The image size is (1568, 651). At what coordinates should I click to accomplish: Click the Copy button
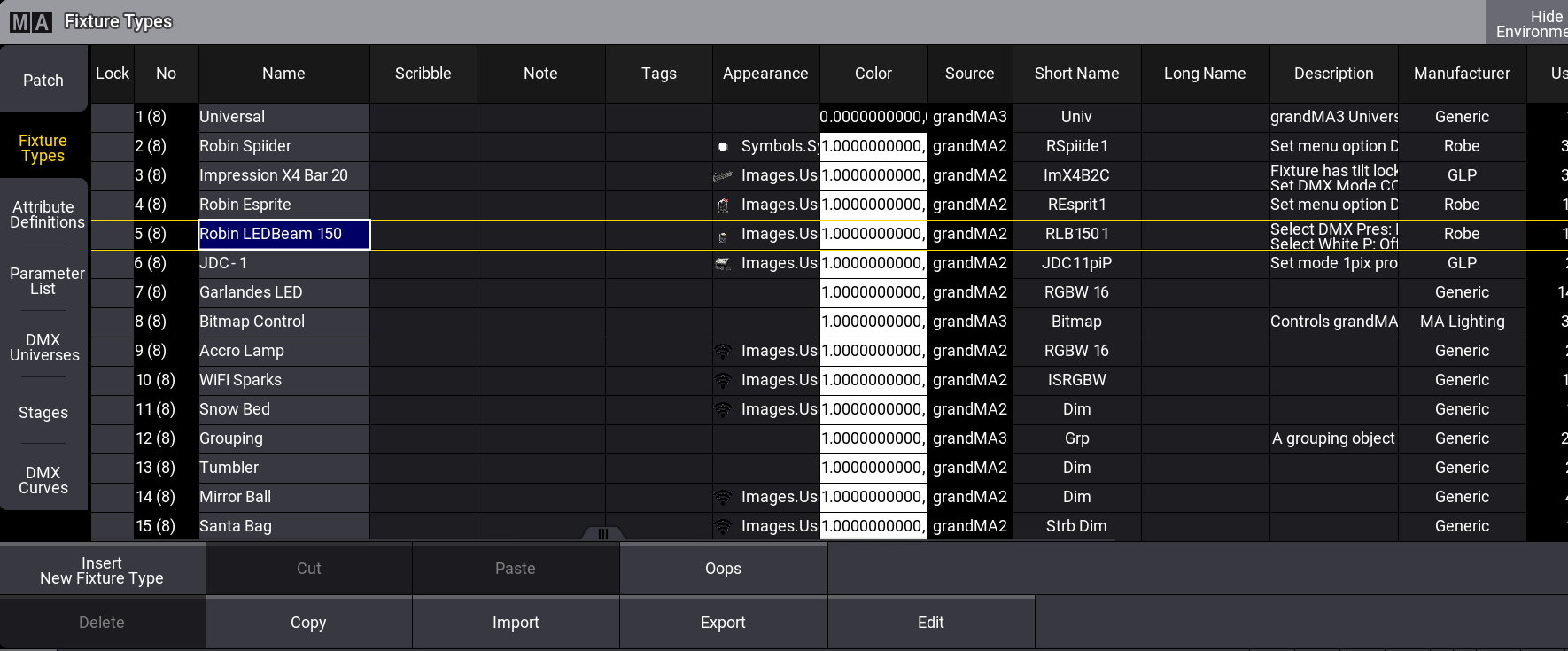(309, 623)
